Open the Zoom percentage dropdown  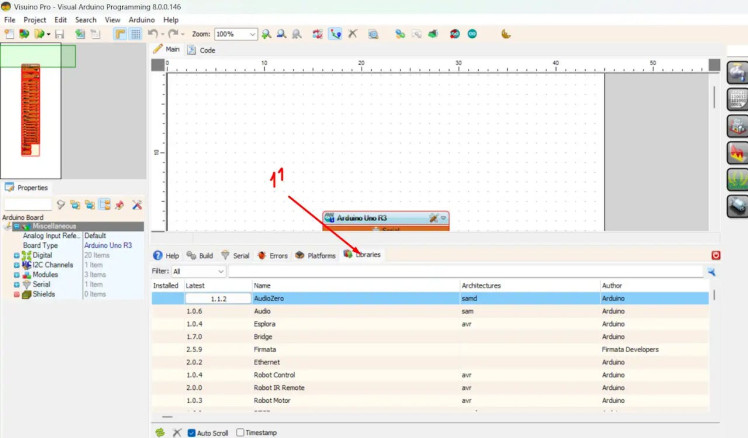pyautogui.click(x=251, y=34)
